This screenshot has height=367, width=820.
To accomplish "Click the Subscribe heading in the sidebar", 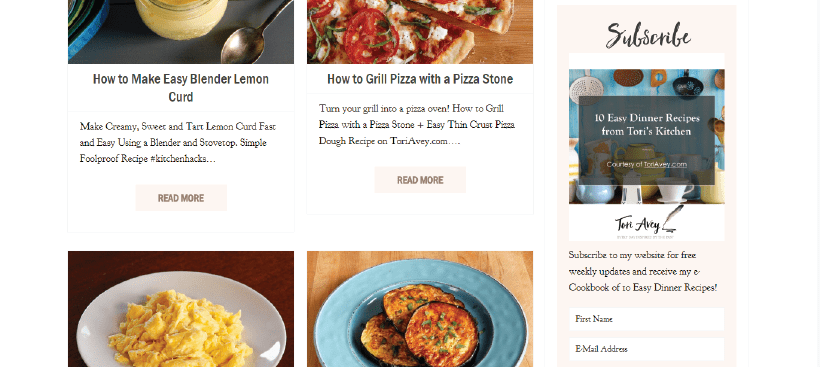I will tap(648, 36).
